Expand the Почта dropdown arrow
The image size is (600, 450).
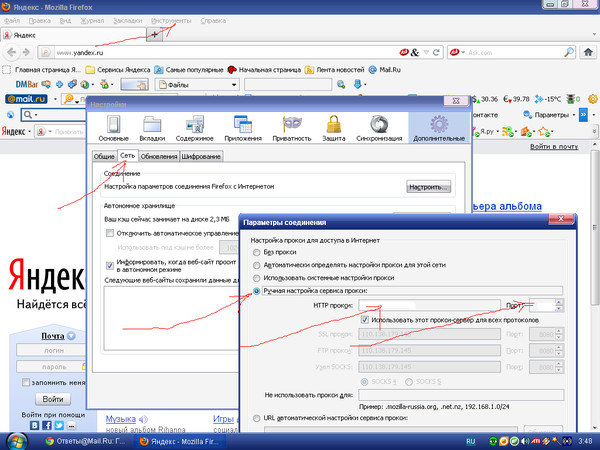pyautogui.click(x=71, y=336)
